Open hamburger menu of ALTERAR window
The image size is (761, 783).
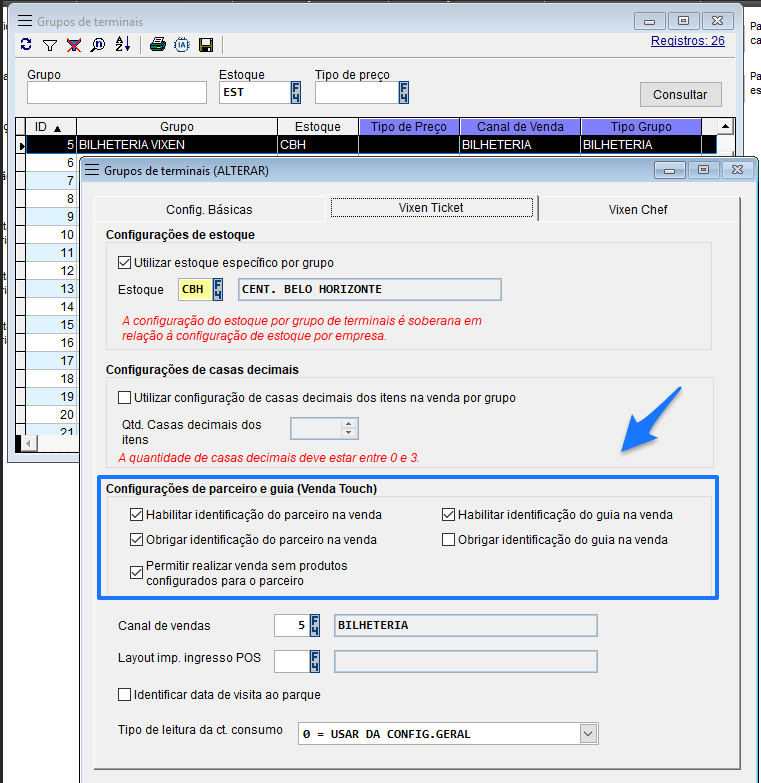click(x=92, y=170)
